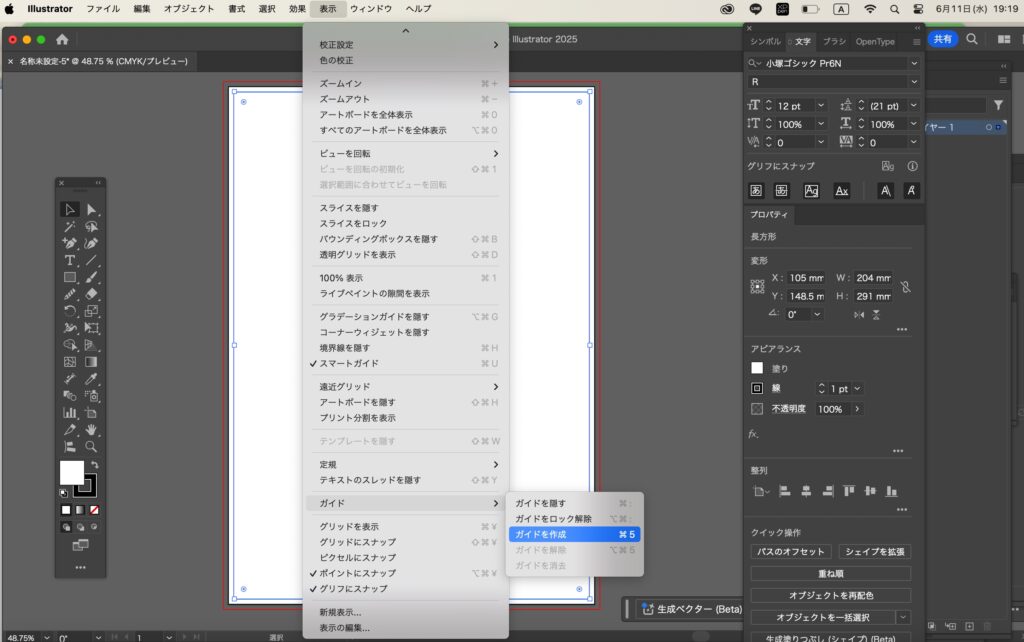The width and height of the screenshot is (1024, 642).
Task: Select the Rotate tool
Action: click(69, 311)
